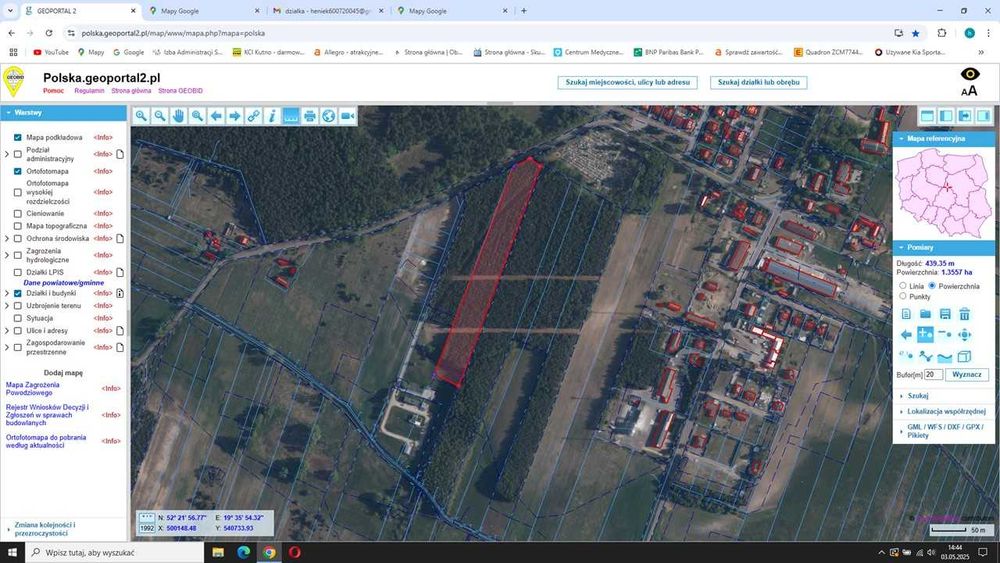Click the new measurement document icon
Viewport: 1000px width, 563px height.
point(906,314)
